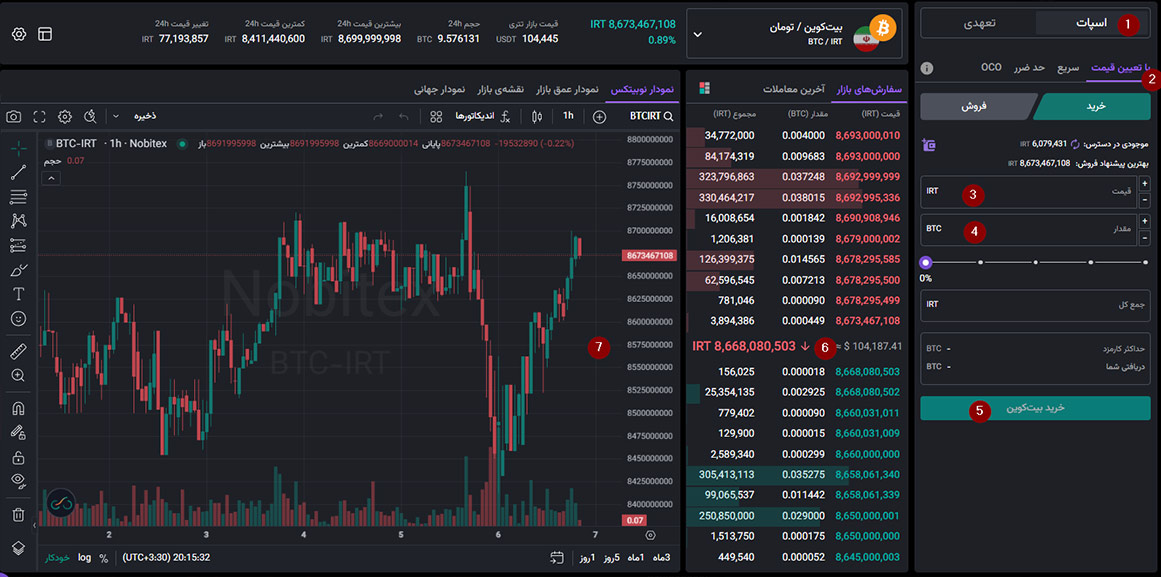Toggle the log scale on the chart

[x=84, y=557]
